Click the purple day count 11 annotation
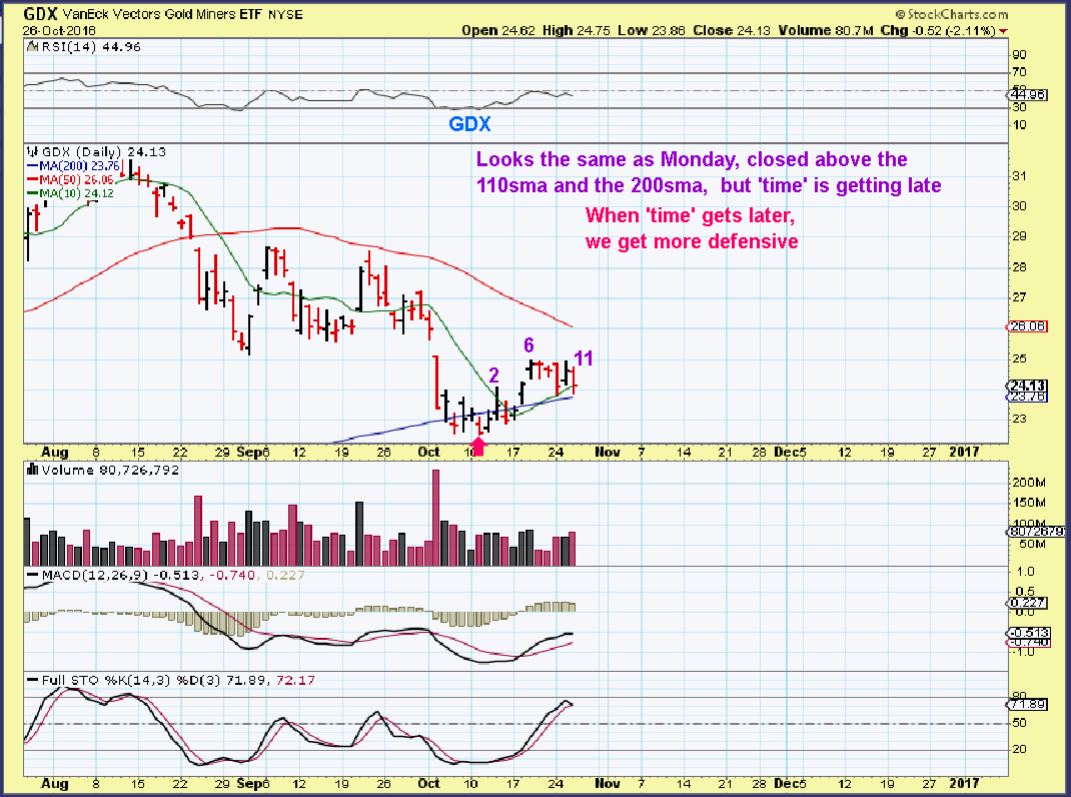Viewport: 1071px width, 797px height. tap(583, 359)
